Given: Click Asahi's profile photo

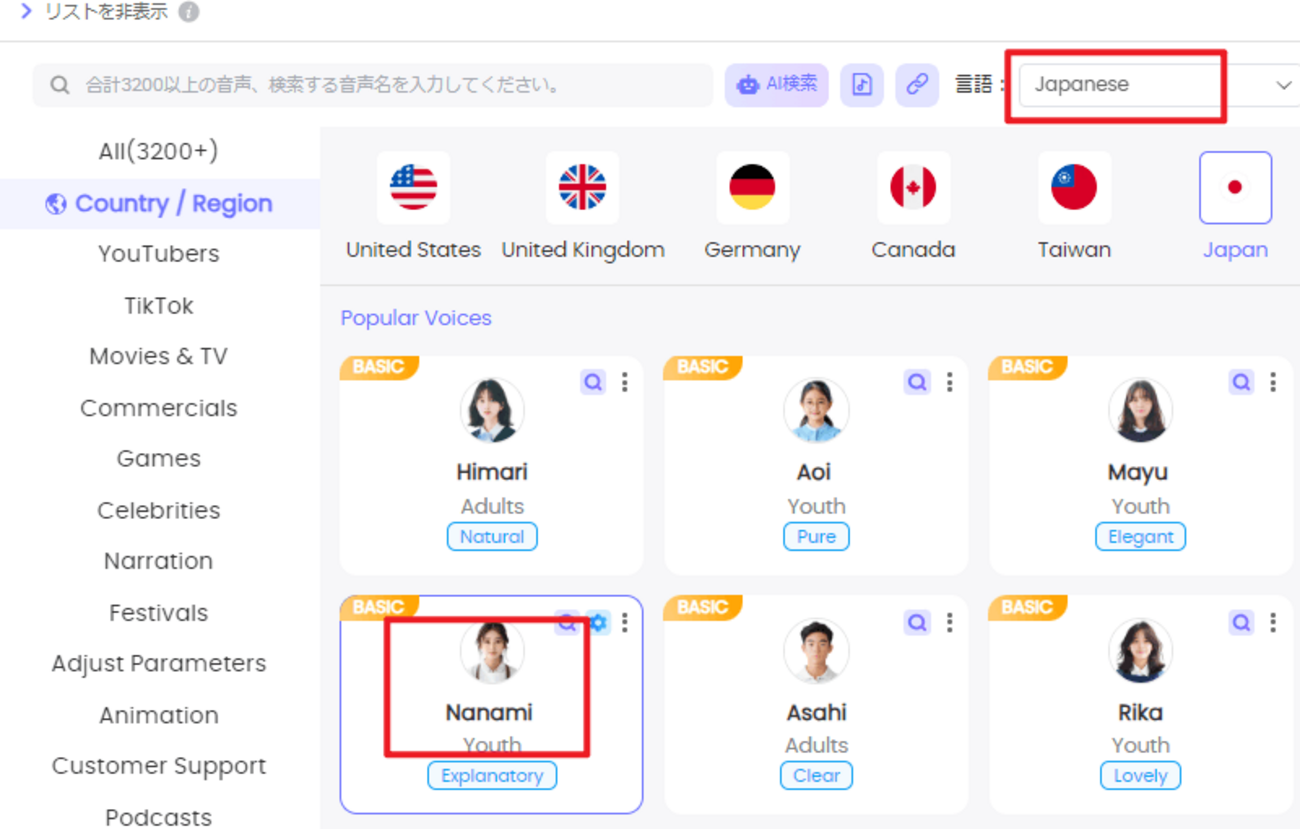Looking at the screenshot, I should coord(816,650).
